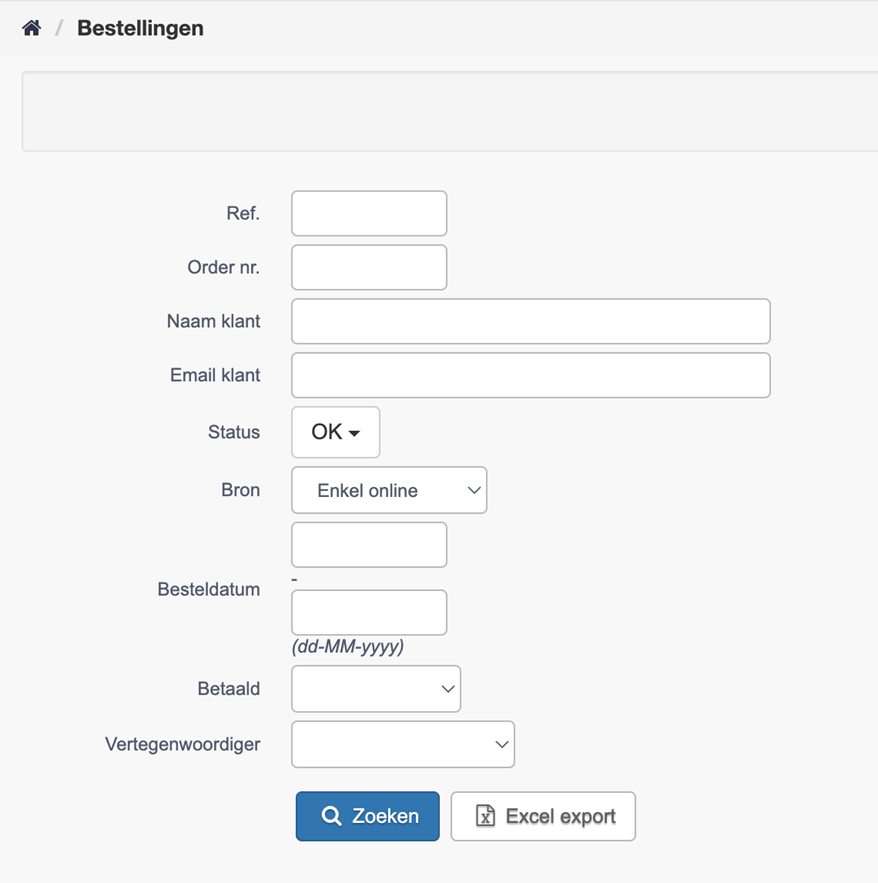The width and height of the screenshot is (878, 883).
Task: Select the Naam klant text box
Action: coord(531,322)
